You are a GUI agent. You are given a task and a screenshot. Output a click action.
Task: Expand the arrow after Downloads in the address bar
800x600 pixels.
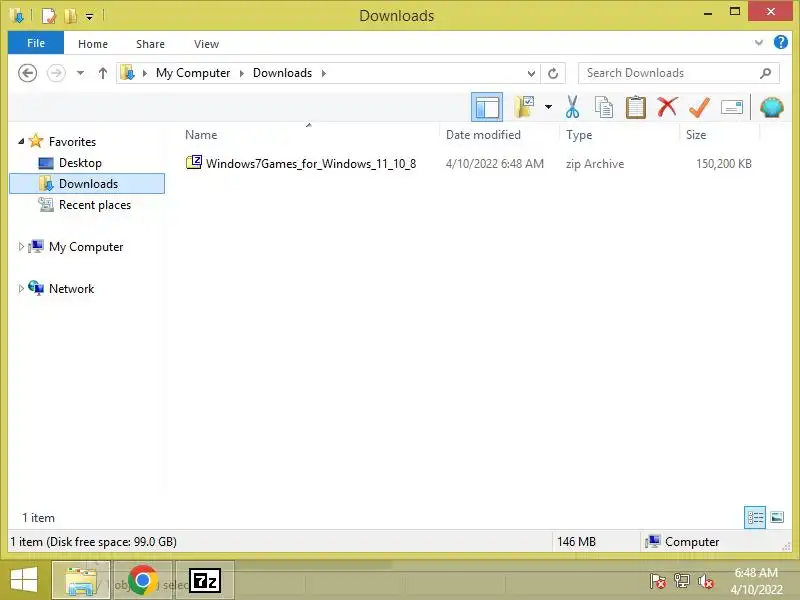click(x=323, y=73)
